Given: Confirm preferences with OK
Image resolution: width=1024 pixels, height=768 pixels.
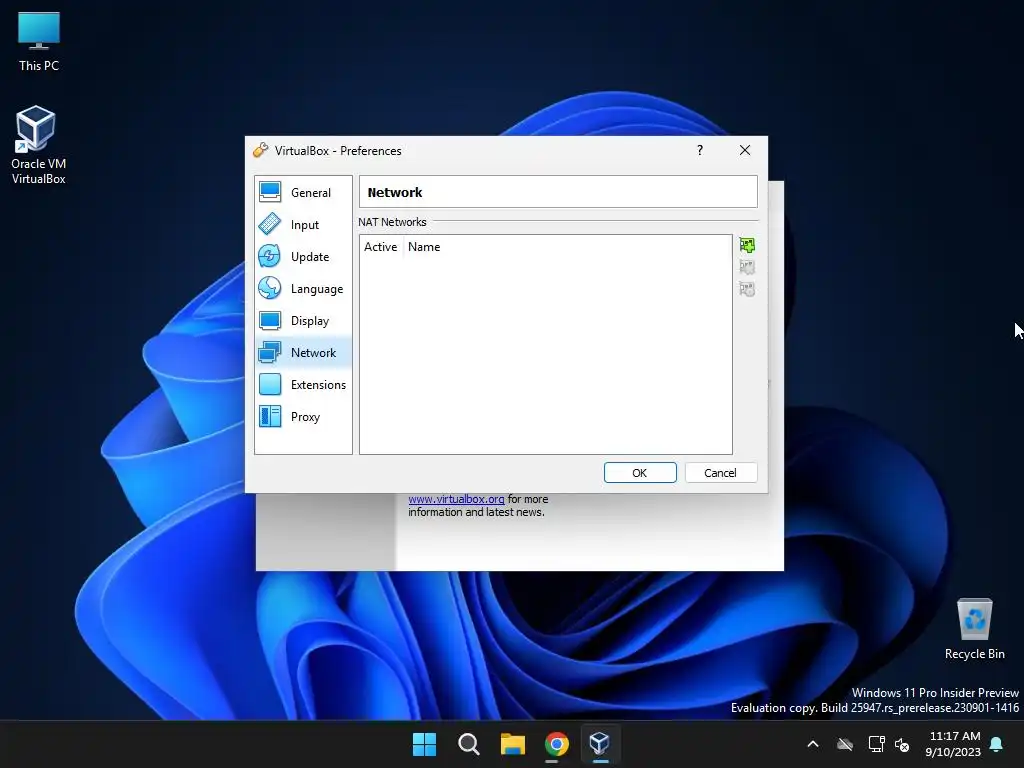Looking at the screenshot, I should (x=640, y=473).
